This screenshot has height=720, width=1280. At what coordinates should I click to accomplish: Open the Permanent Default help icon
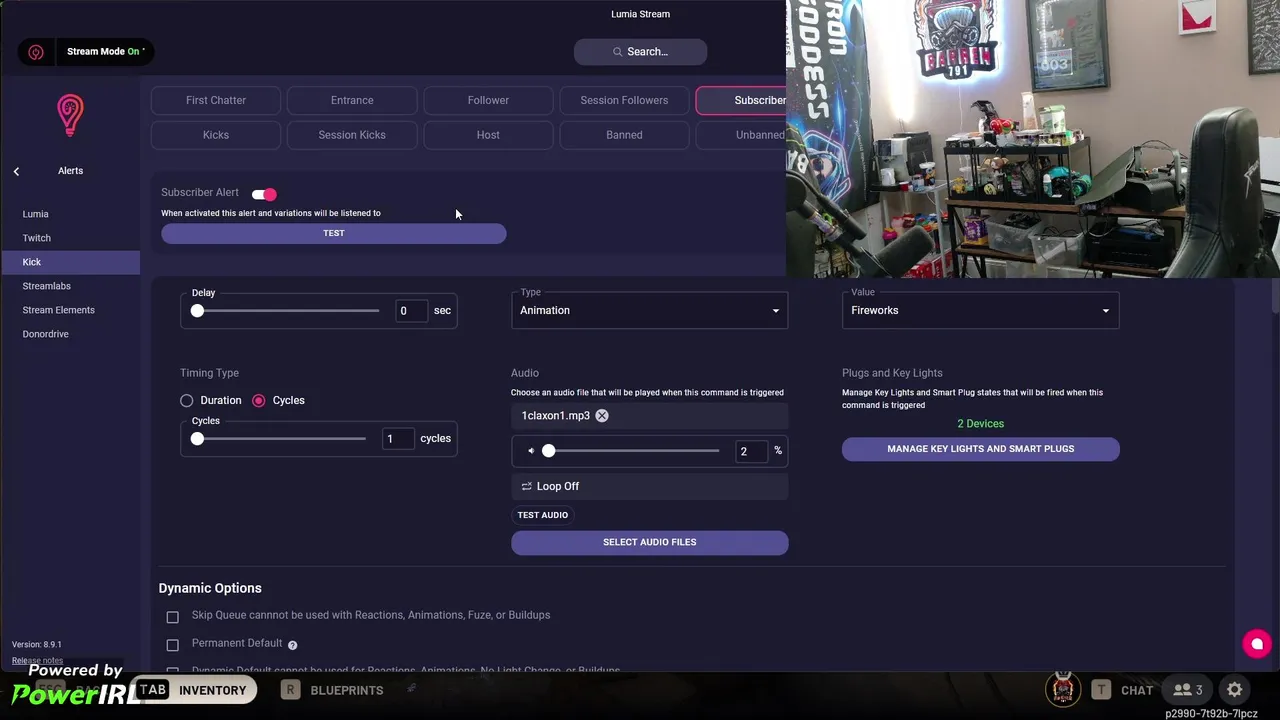click(x=293, y=645)
